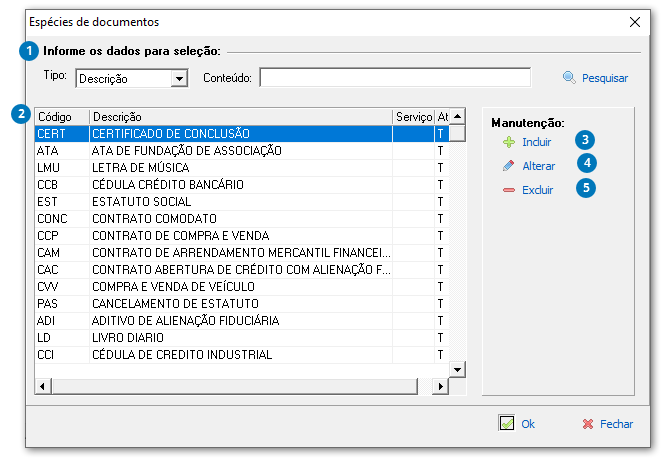This screenshot has height=461, width=664.
Task: Click the Ok checkmark icon
Action: [506, 423]
